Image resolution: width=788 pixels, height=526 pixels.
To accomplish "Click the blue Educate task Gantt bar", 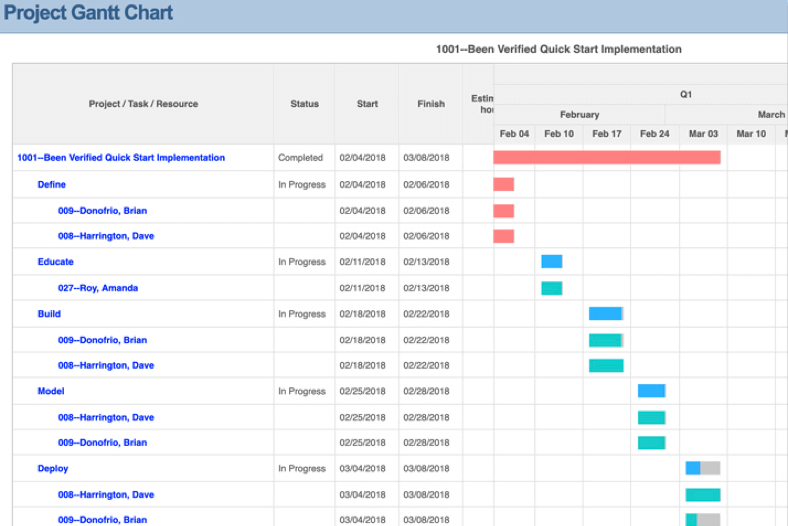I will point(552,261).
